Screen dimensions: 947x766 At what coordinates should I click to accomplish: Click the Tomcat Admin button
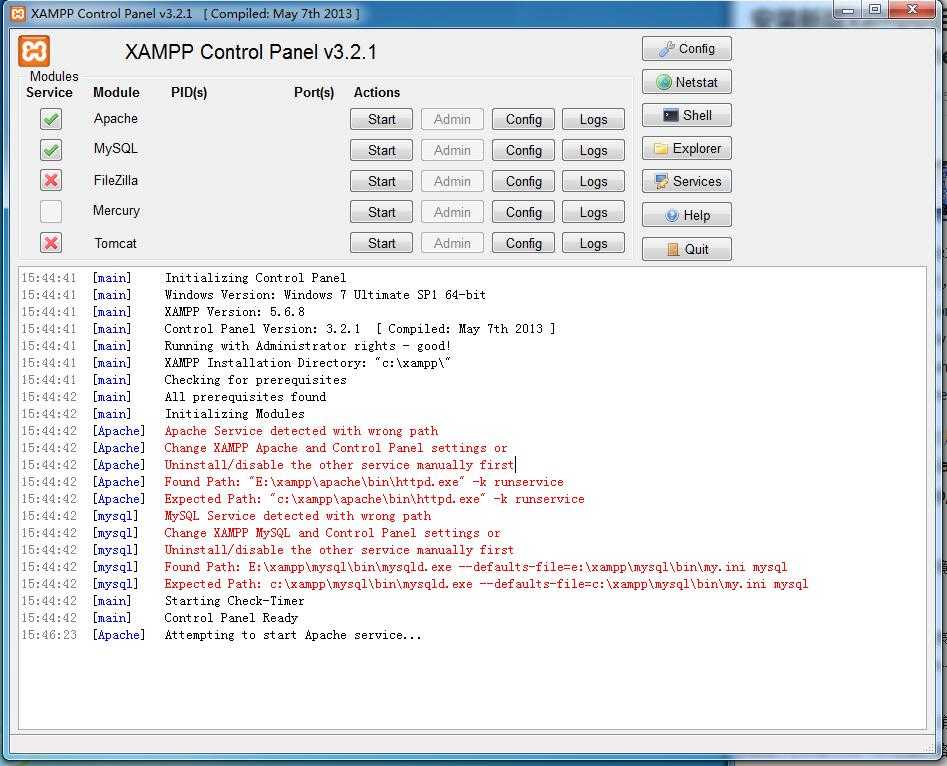click(x=452, y=243)
